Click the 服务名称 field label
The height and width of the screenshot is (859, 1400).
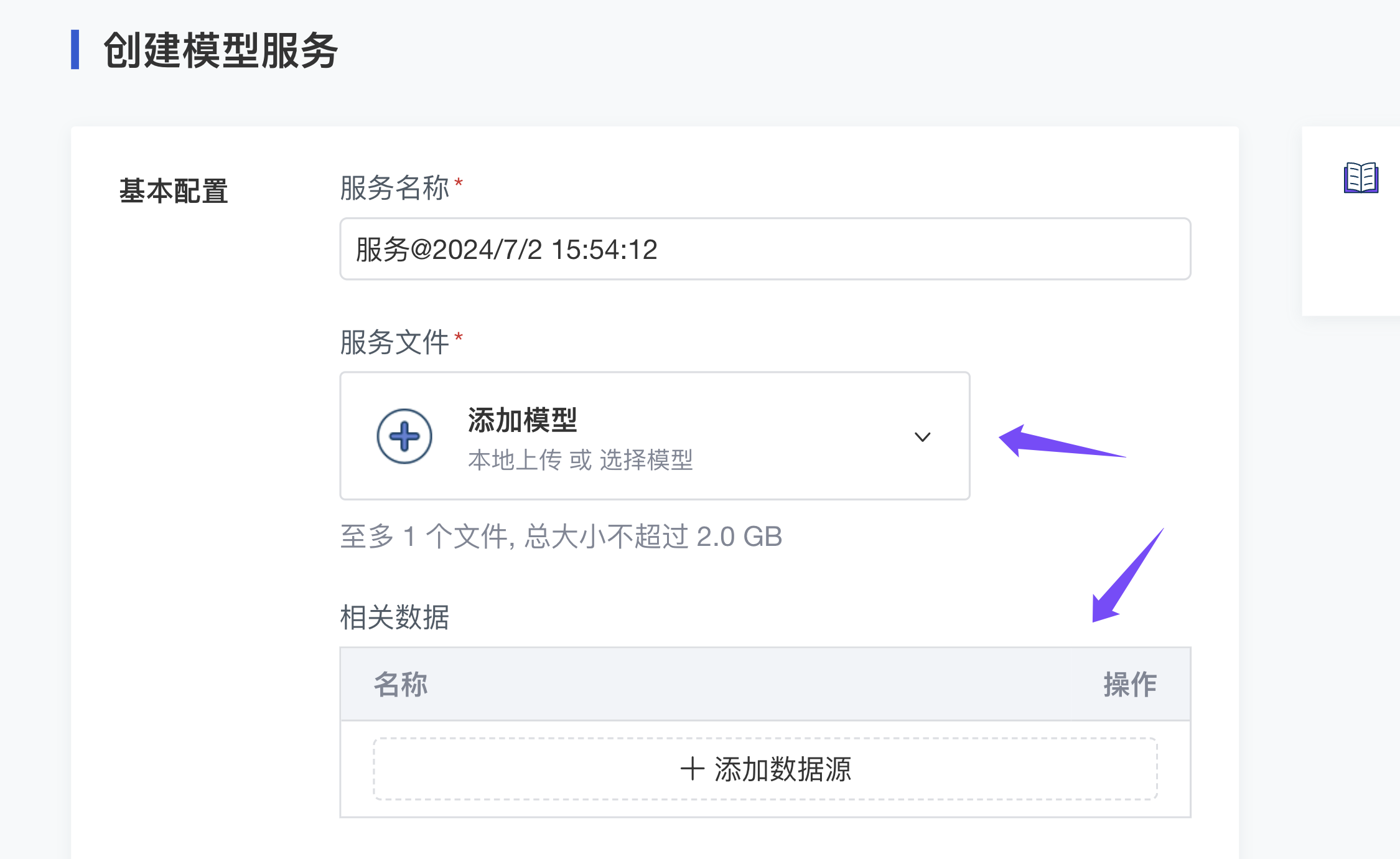point(394,187)
